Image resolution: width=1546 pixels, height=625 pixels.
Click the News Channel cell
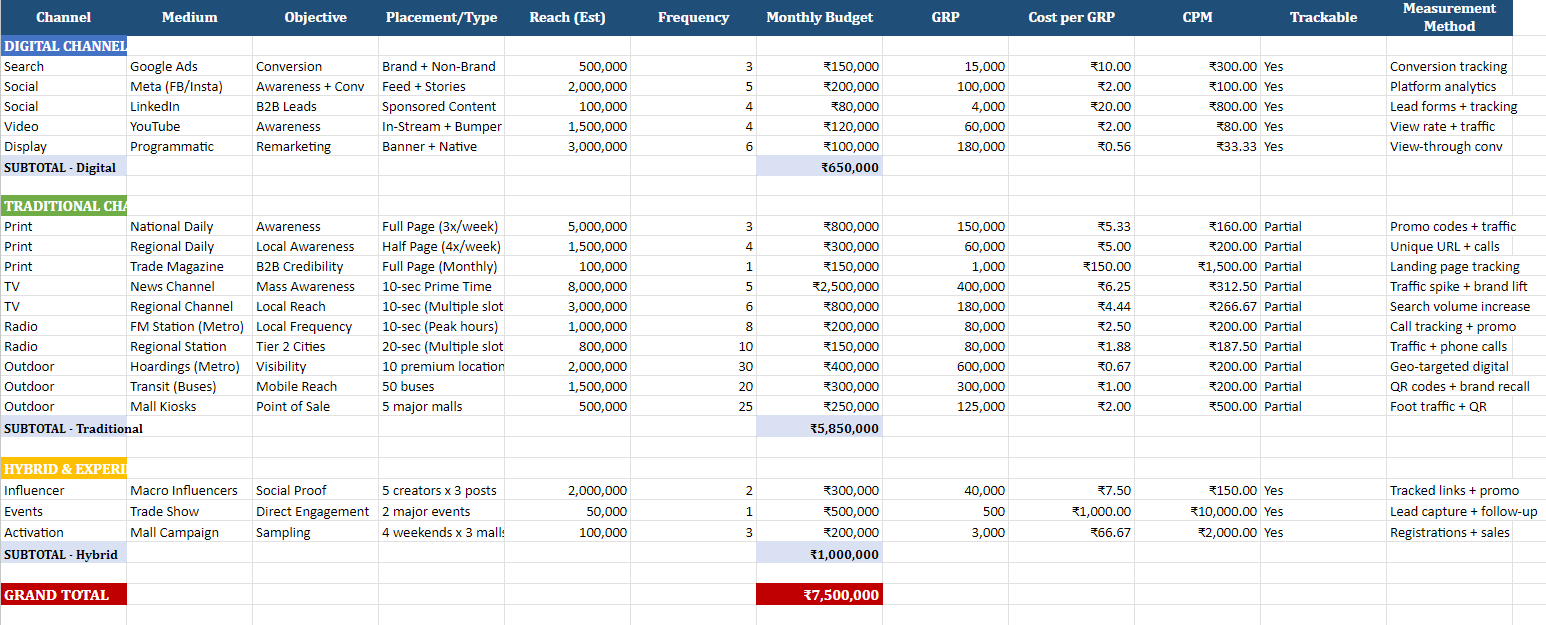[x=190, y=286]
